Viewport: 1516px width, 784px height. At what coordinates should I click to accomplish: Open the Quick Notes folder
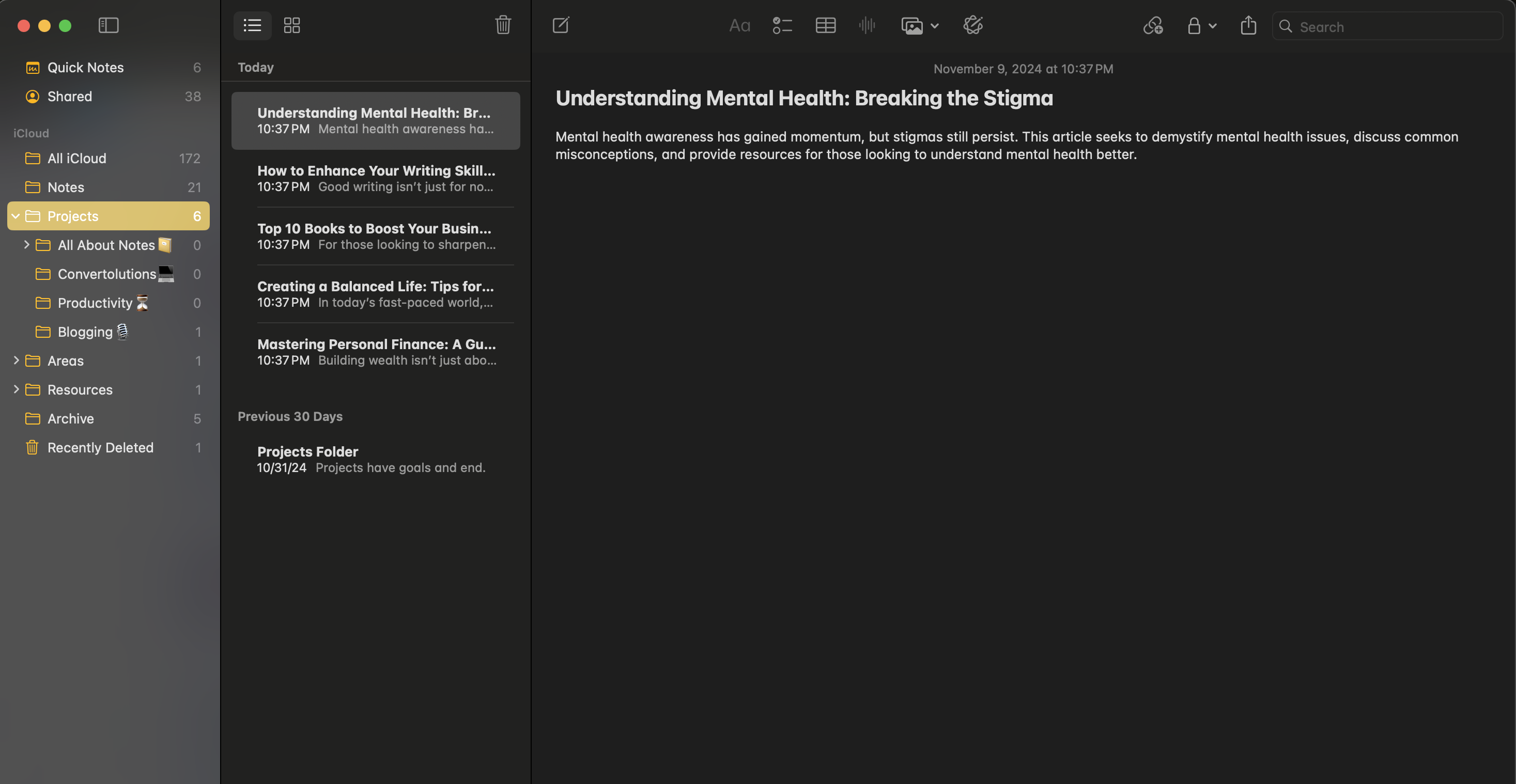[85, 67]
